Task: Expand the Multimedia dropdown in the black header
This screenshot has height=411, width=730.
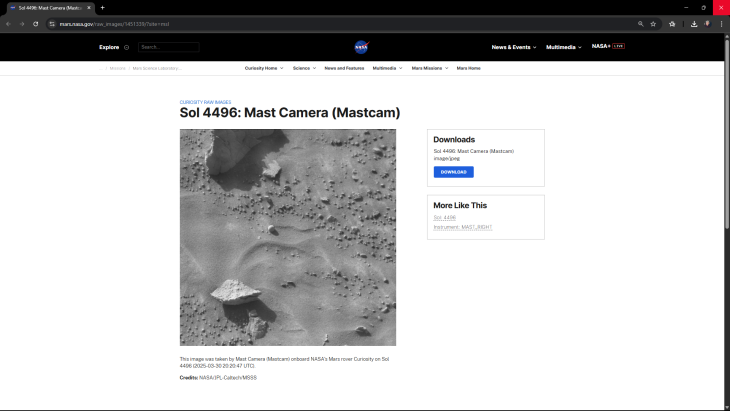Action: click(563, 47)
